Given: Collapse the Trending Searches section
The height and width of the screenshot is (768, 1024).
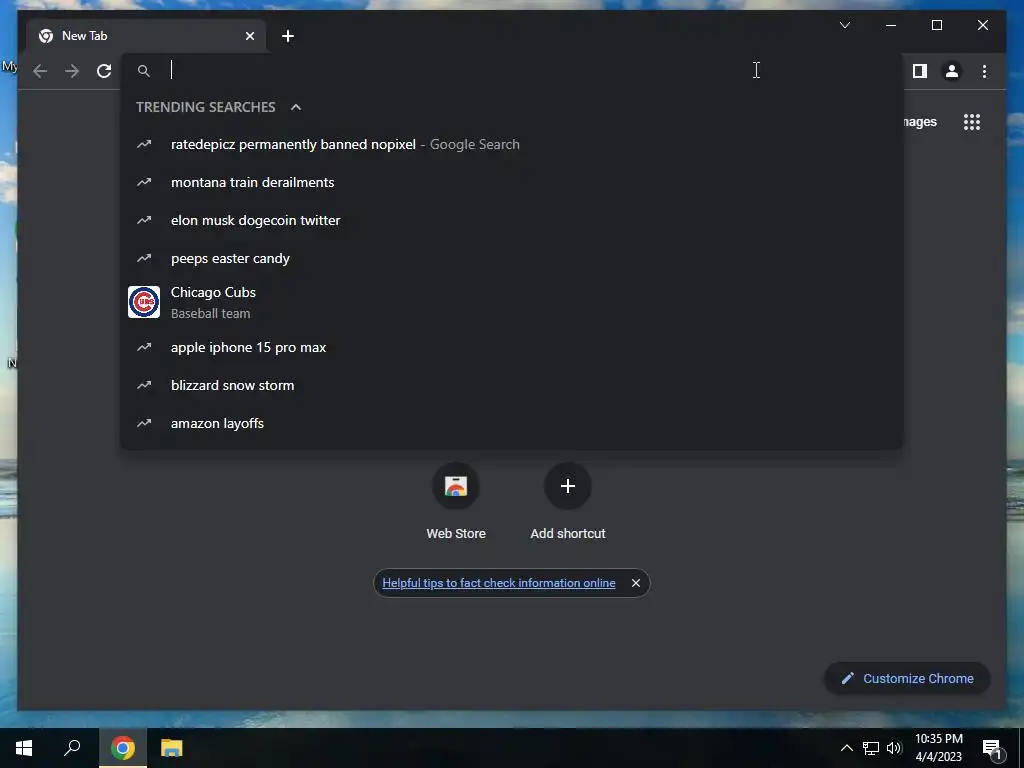Looking at the screenshot, I should coord(296,107).
